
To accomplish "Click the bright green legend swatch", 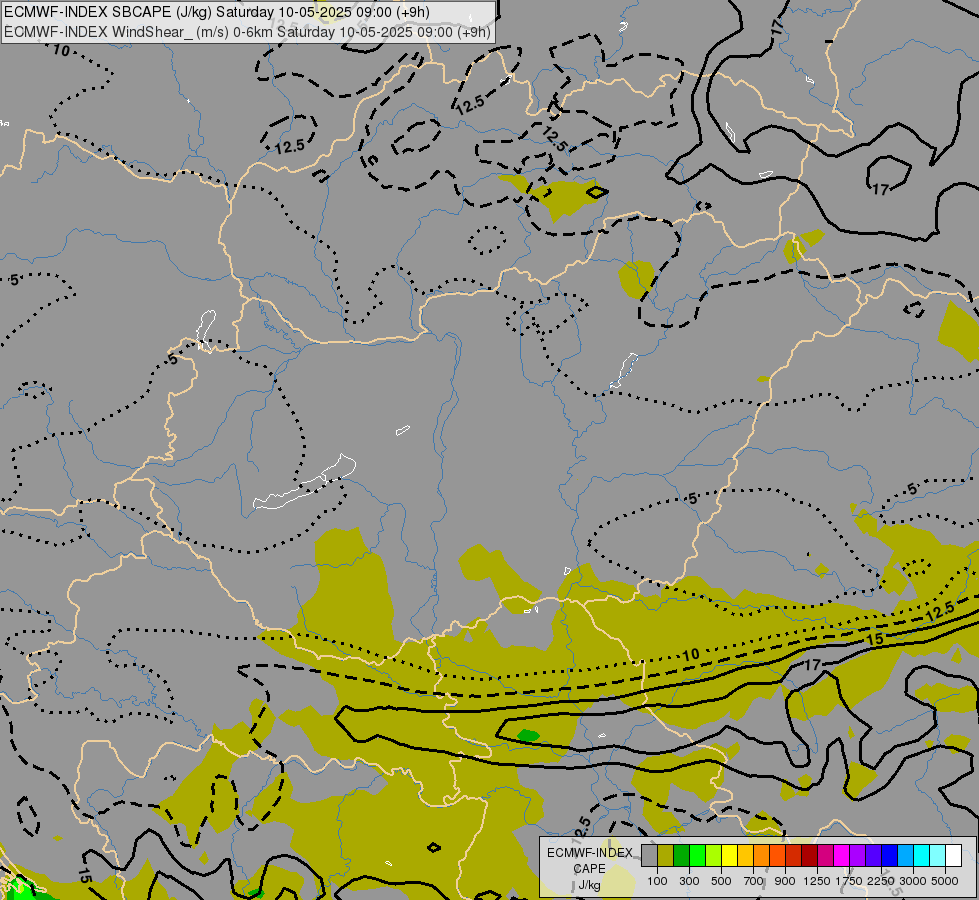I will coord(697,855).
